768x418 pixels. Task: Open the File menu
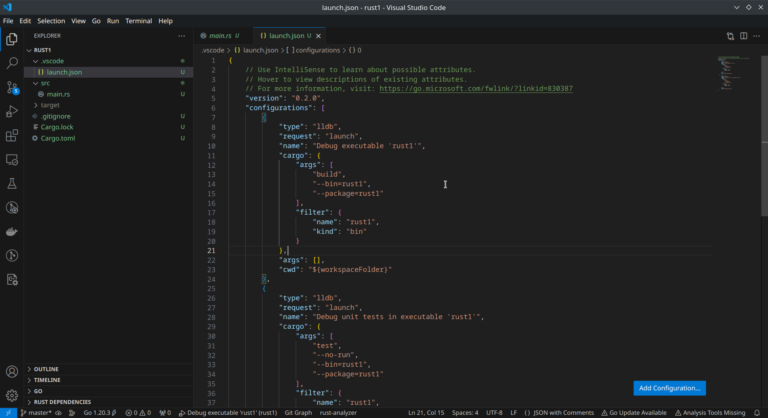click(8, 21)
